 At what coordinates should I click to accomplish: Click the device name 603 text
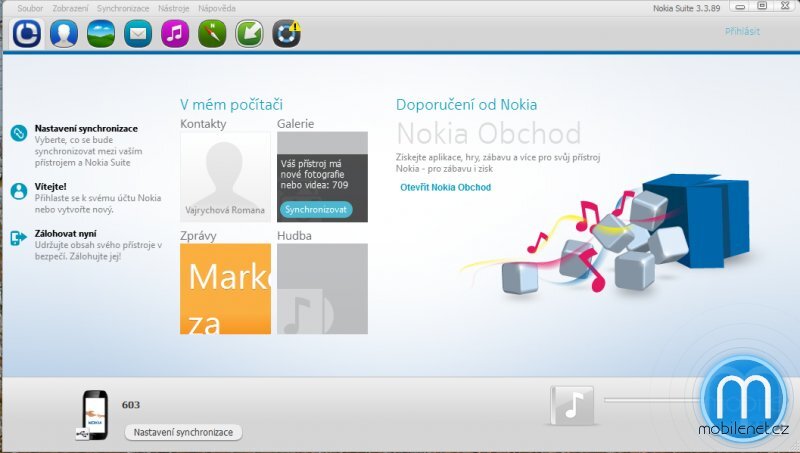pyautogui.click(x=131, y=405)
